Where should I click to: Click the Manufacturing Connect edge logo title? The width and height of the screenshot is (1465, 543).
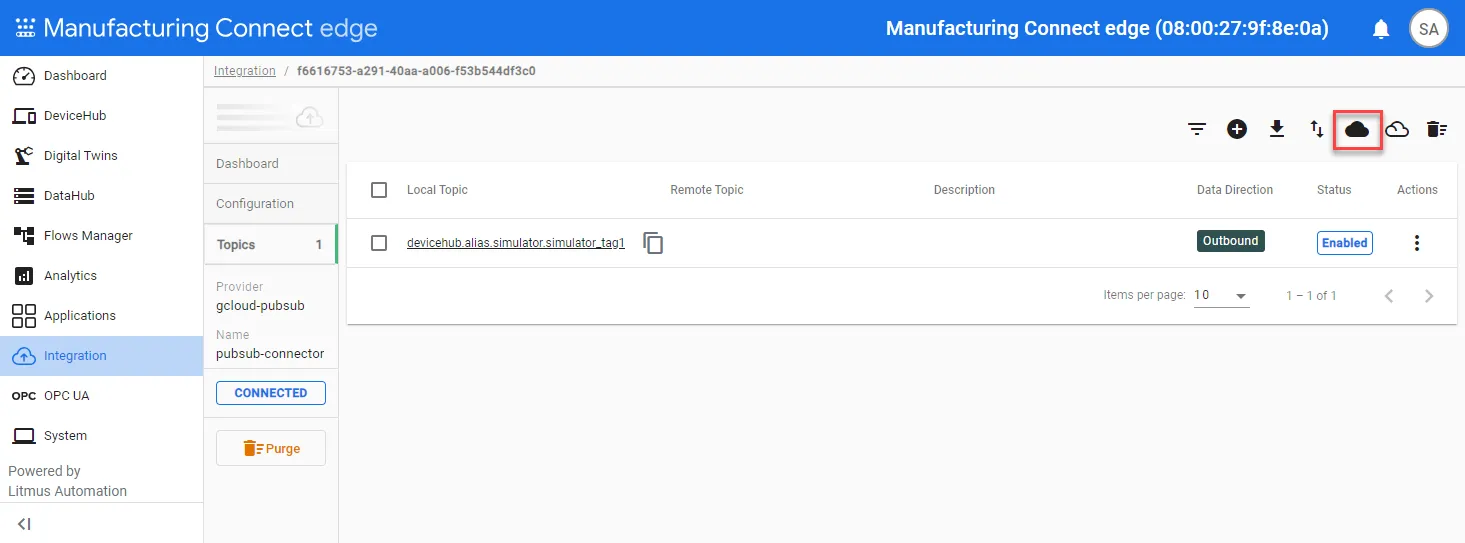(x=210, y=28)
